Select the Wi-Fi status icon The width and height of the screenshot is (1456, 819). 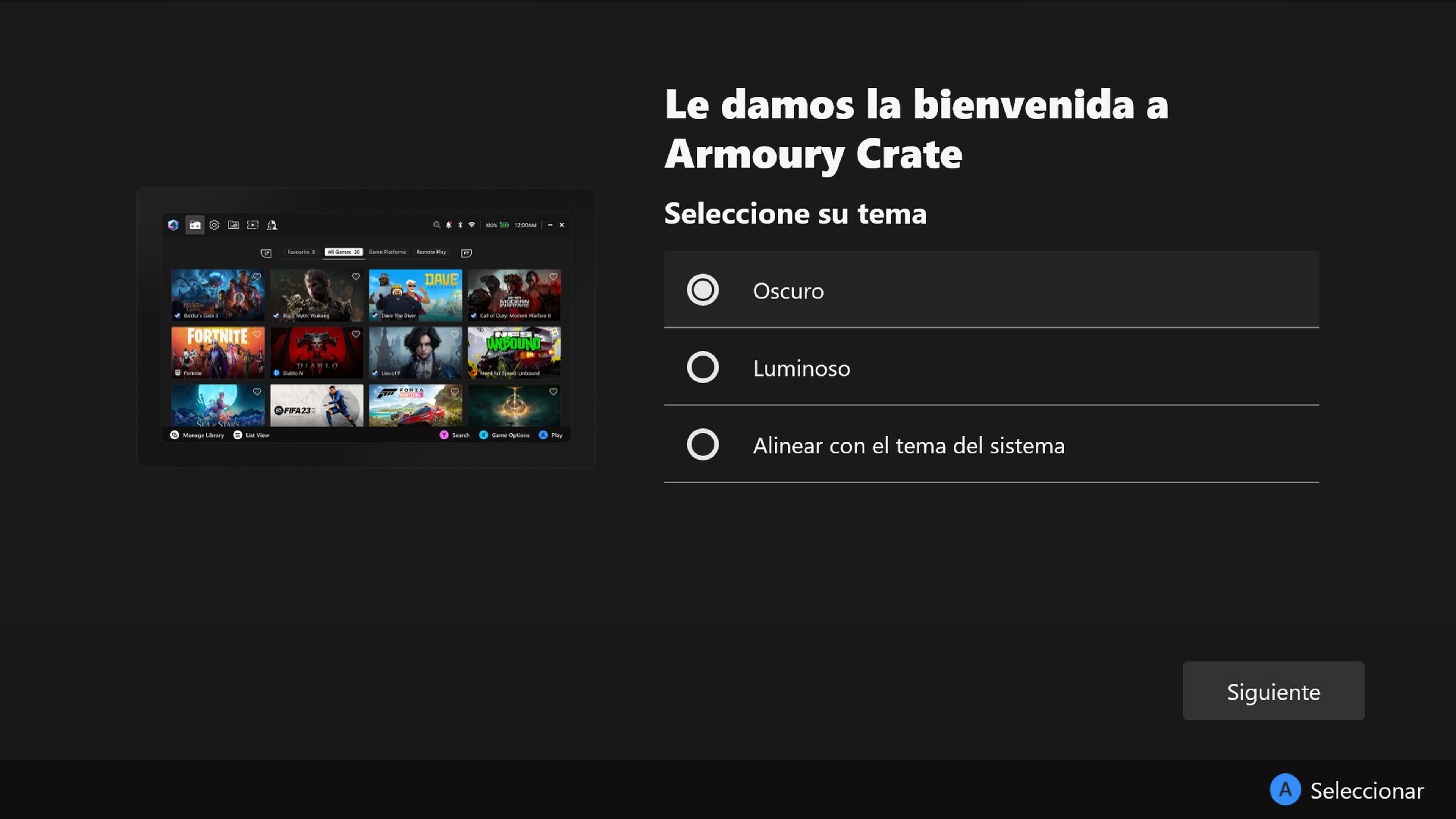pyautogui.click(x=471, y=225)
